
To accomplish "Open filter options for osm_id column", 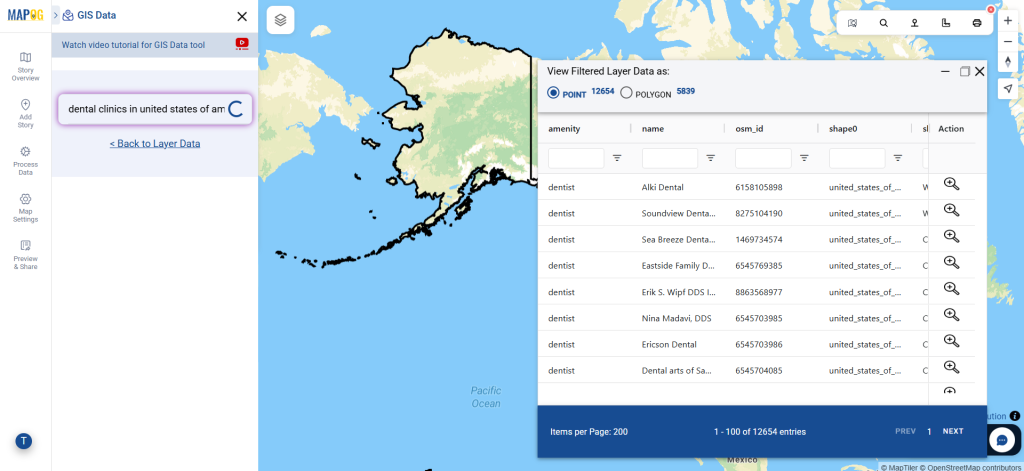I will (804, 158).
